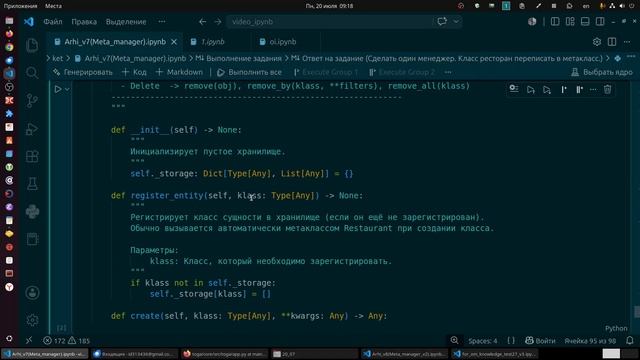
Task: Switch keyboard layout en indicator
Action: click(586, 6)
